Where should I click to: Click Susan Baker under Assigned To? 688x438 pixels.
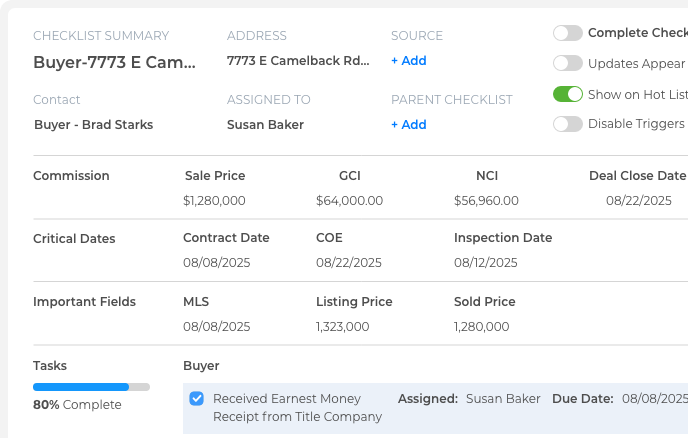pos(265,125)
